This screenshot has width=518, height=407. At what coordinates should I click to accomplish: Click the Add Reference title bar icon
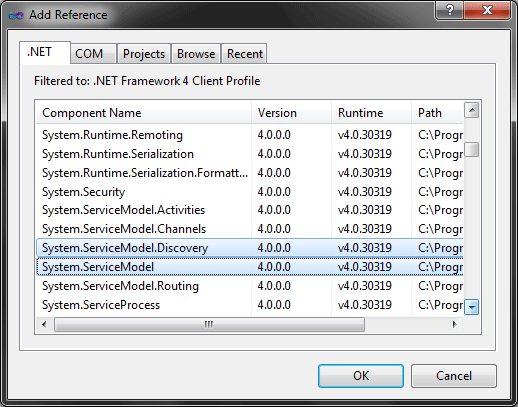[x=16, y=15]
